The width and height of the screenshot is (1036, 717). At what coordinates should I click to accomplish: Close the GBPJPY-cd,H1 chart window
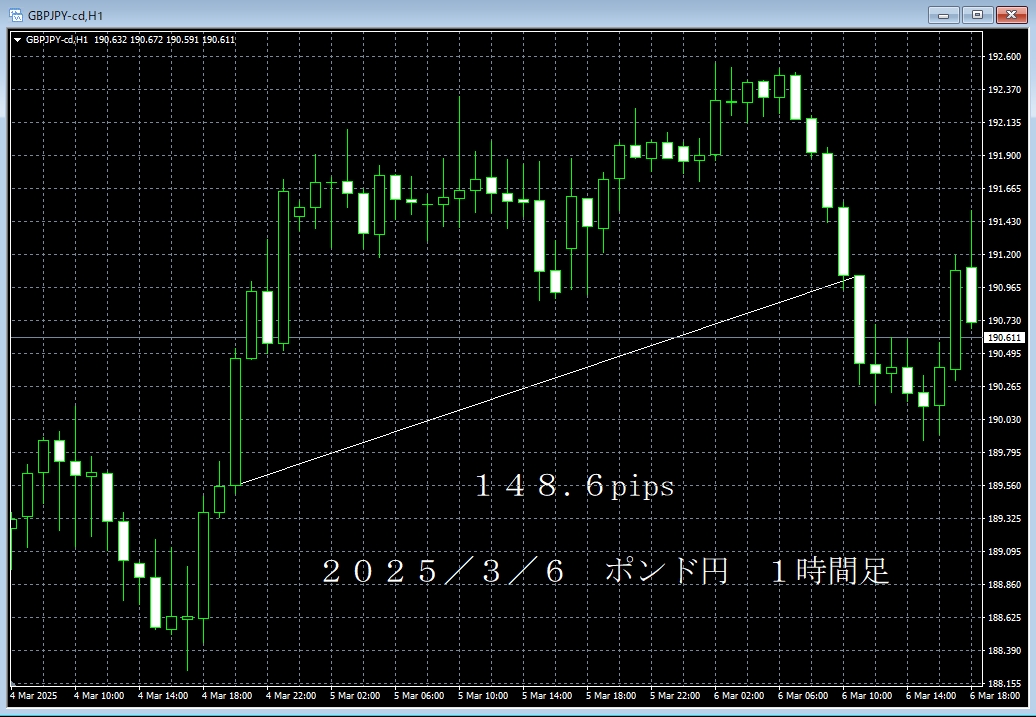[1011, 15]
